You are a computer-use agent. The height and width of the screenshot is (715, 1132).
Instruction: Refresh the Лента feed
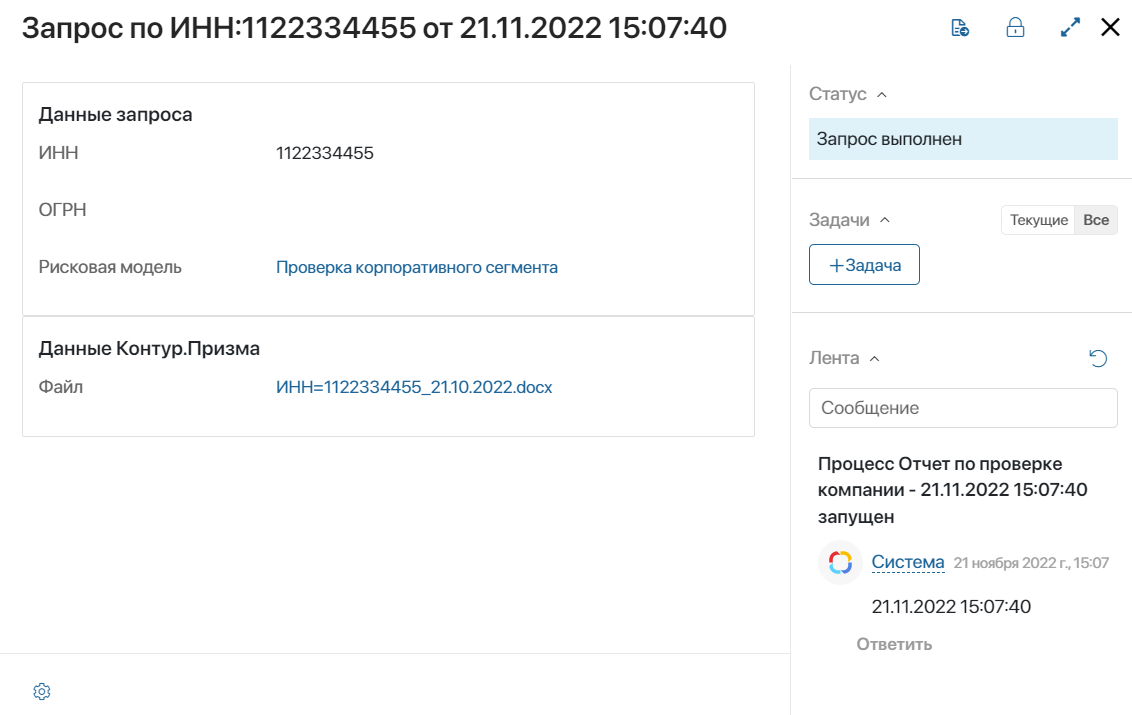(x=1098, y=358)
